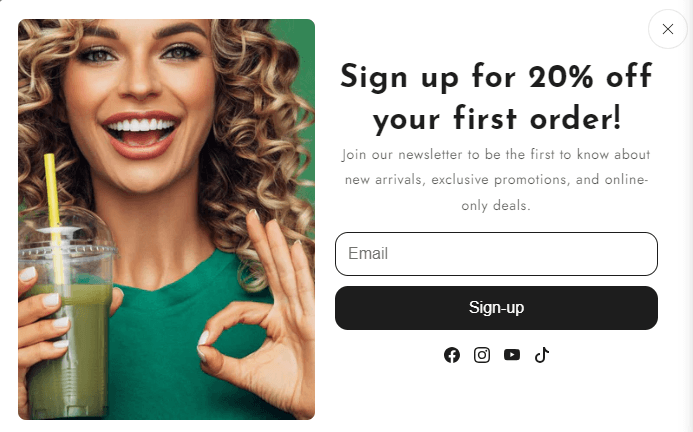The image size is (693, 432).
Task: Select the promo photo of woman
Action: click(166, 219)
